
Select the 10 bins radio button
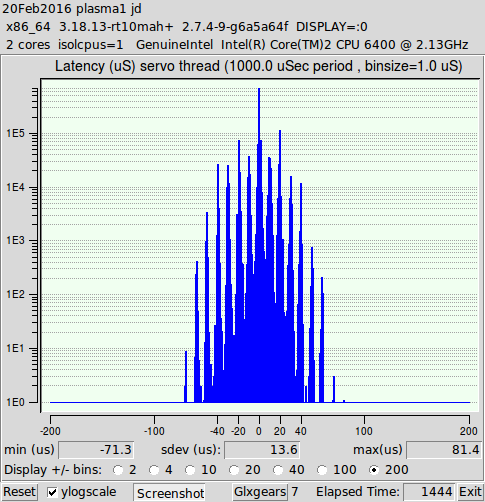click(190, 470)
